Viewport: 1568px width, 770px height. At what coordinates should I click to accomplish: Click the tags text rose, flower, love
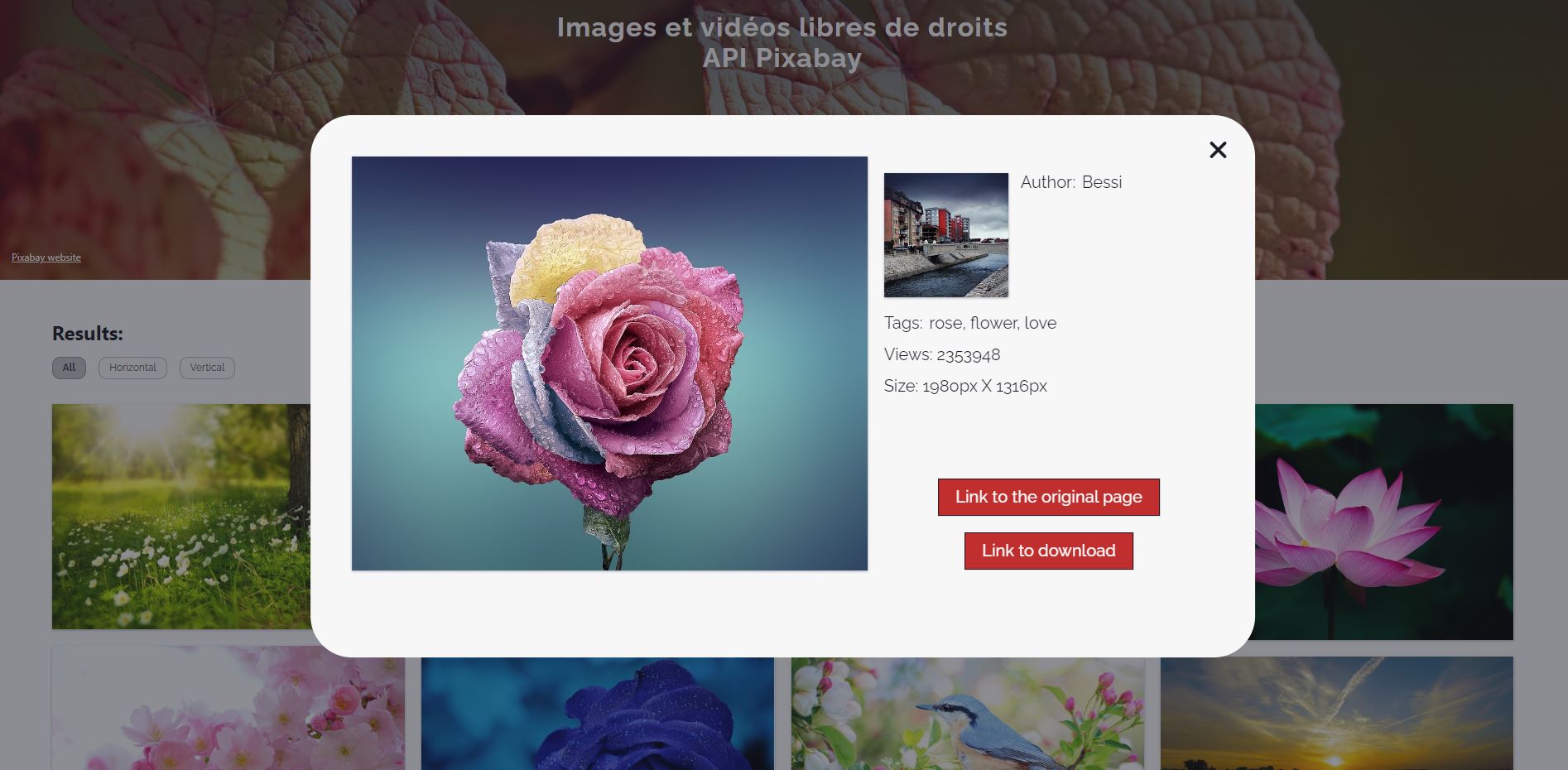point(993,323)
